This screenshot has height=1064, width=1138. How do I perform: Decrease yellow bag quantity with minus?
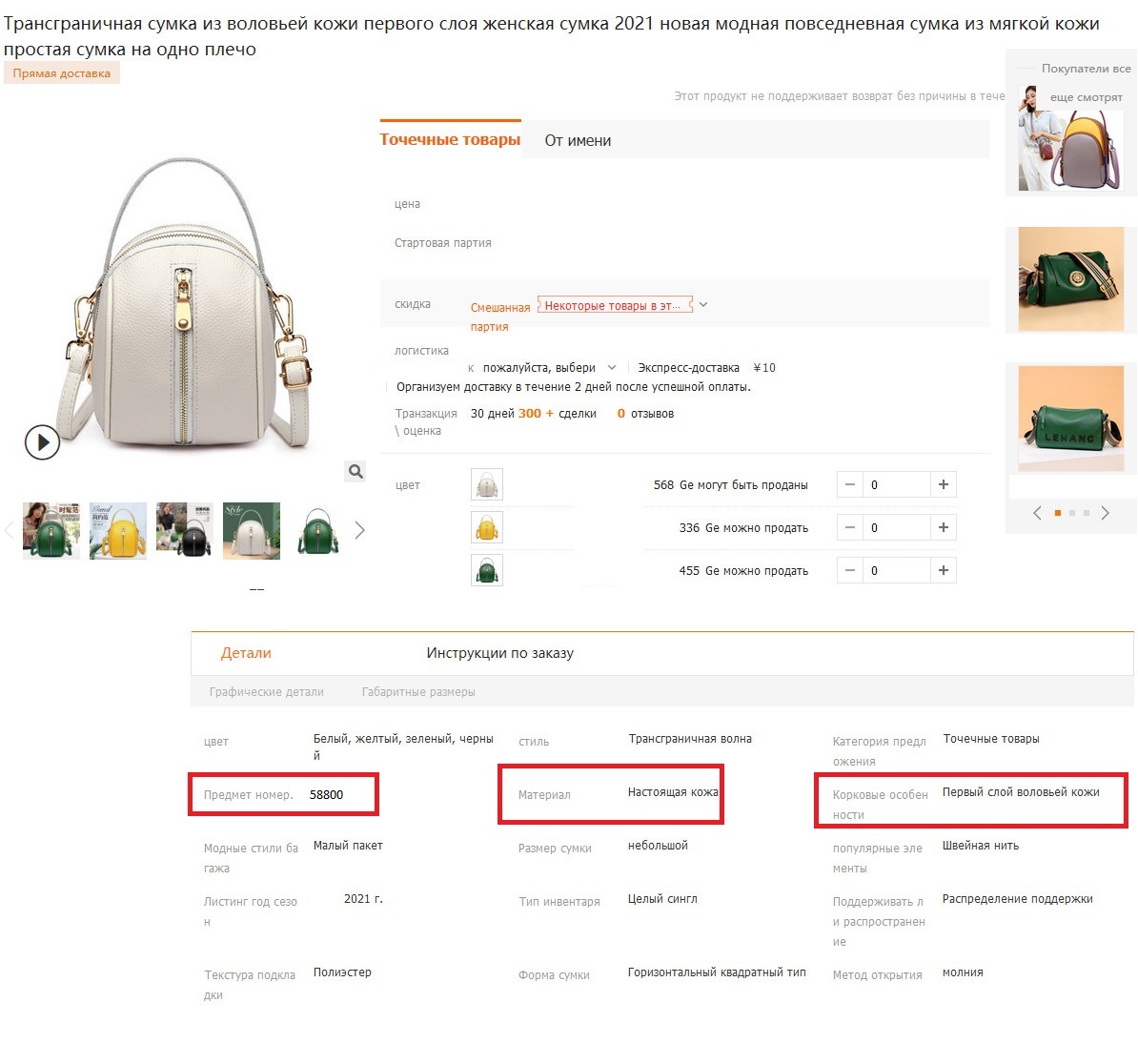point(850,527)
